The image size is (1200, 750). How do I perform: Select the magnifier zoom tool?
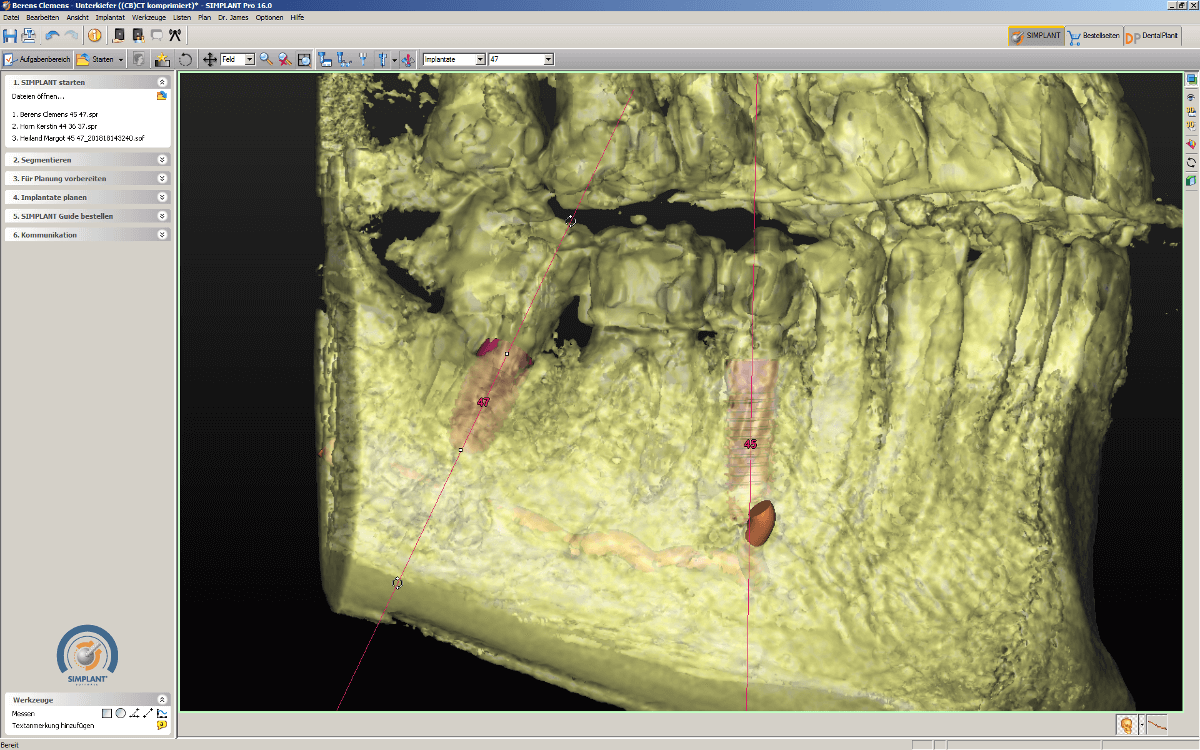(266, 60)
